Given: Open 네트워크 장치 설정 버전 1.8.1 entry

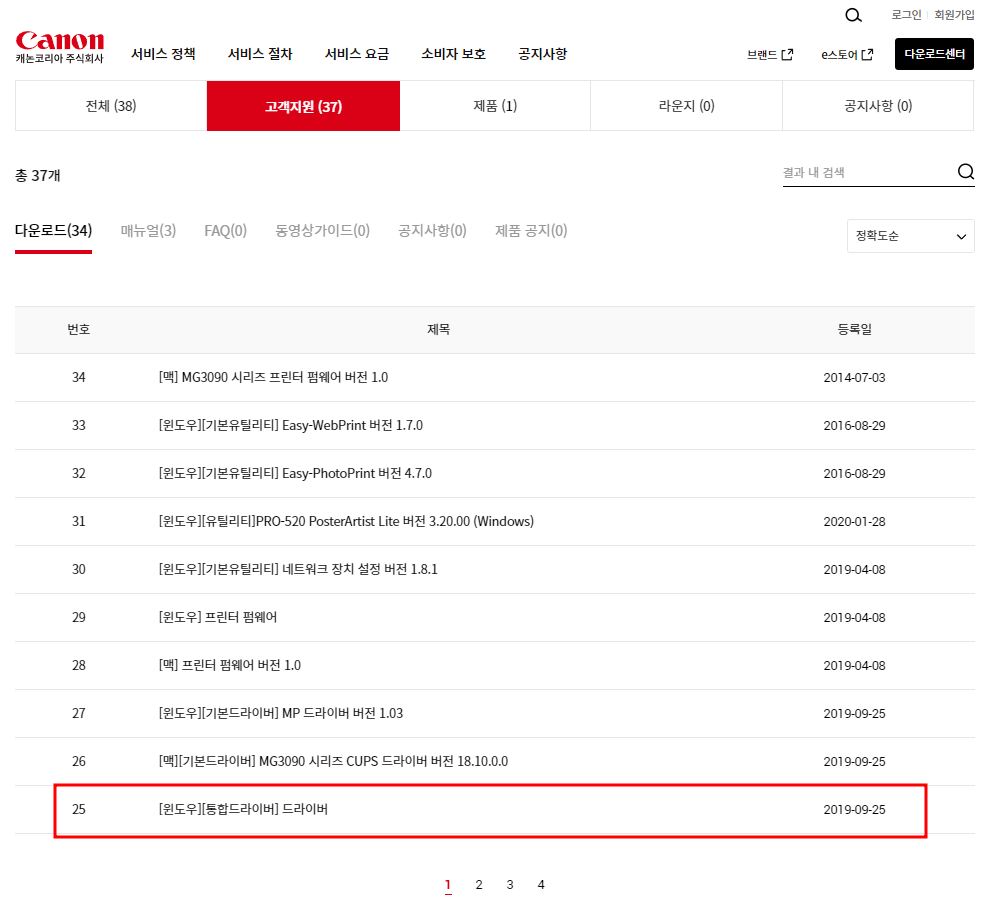Looking at the screenshot, I should pos(297,569).
